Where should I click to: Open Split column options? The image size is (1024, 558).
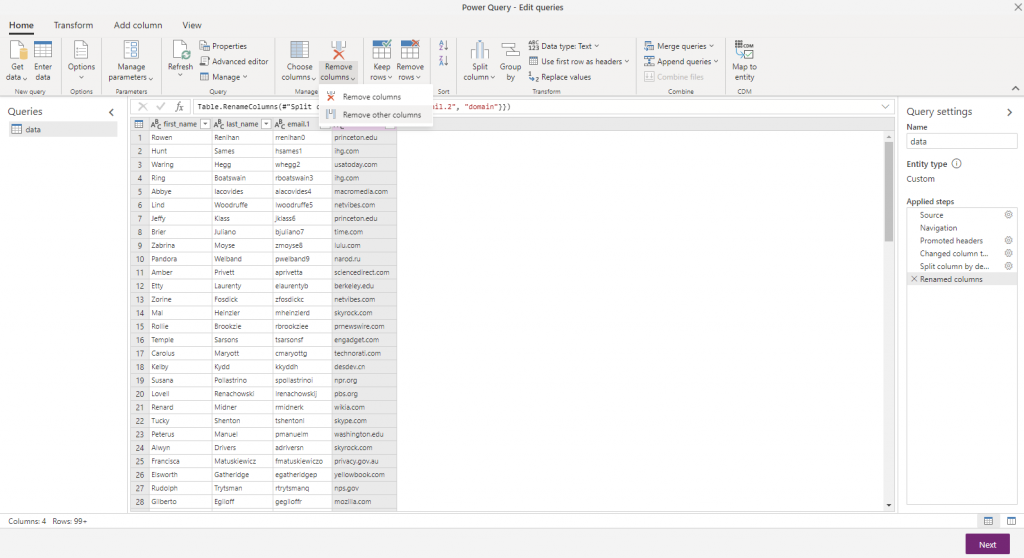[479, 61]
